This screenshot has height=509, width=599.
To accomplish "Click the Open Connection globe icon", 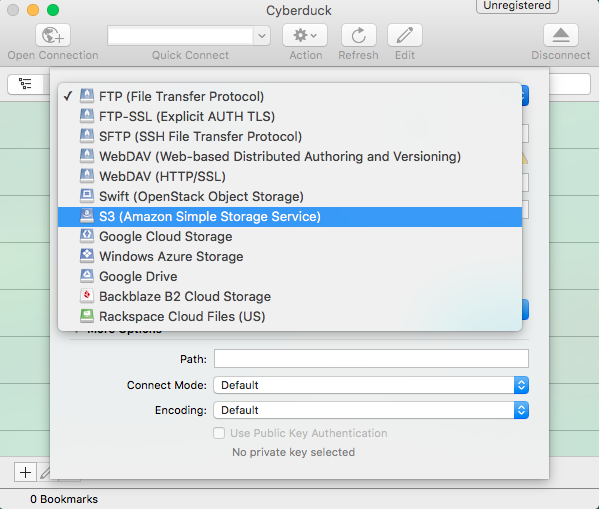I will [x=53, y=35].
